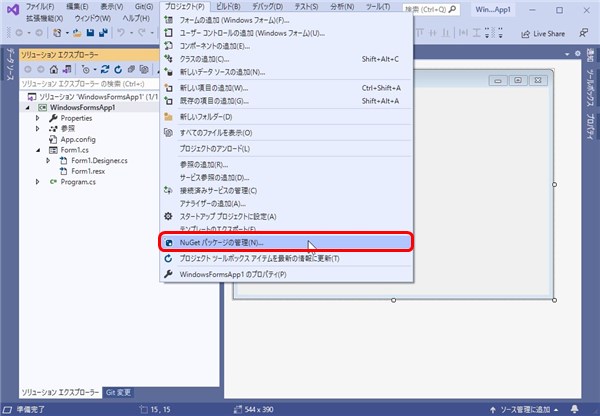Choose コンポーネントの追加(E)... menu item

(286, 46)
